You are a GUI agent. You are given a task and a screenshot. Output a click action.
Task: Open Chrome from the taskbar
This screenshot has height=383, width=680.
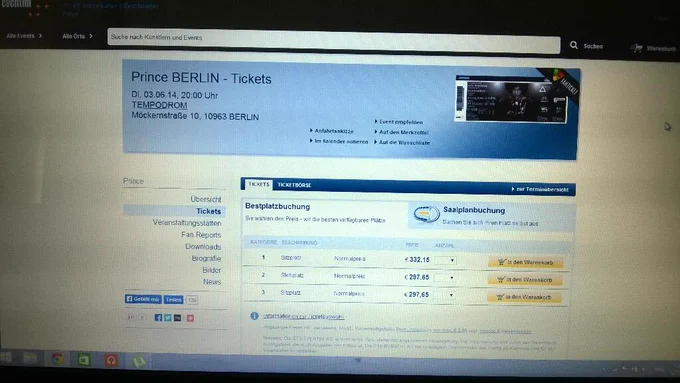pos(57,359)
